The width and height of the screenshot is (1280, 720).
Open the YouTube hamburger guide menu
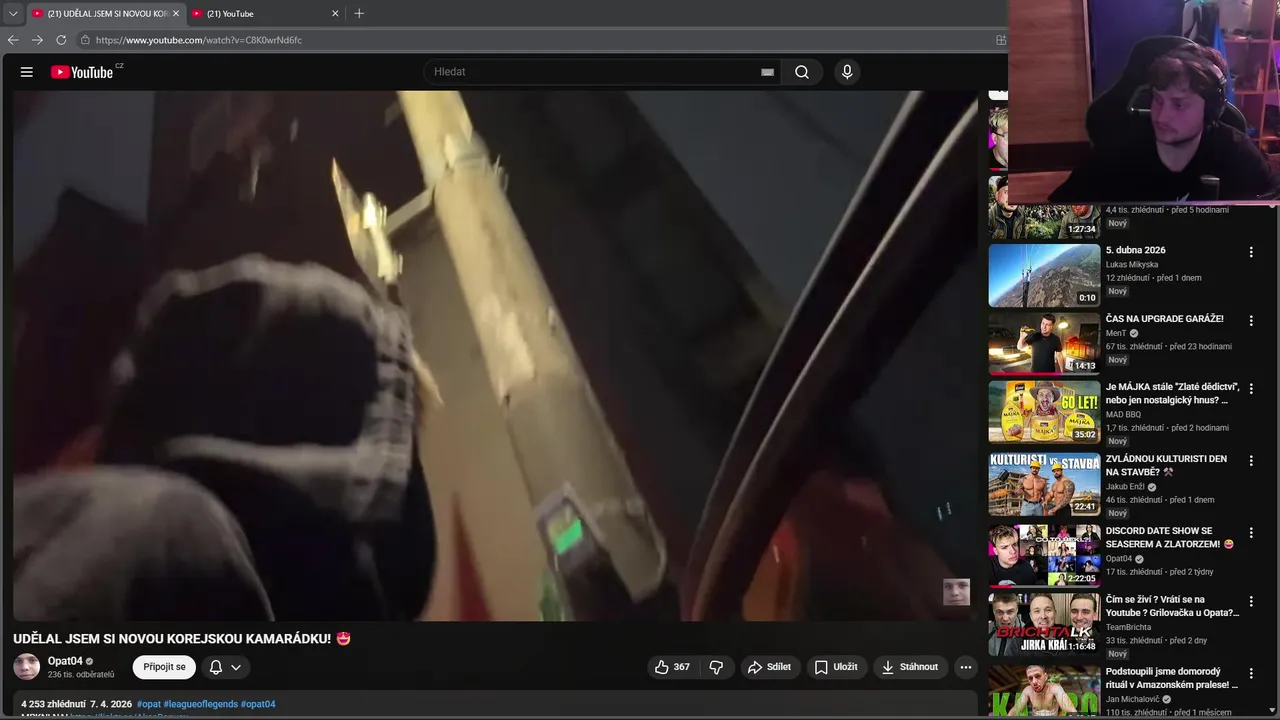coord(27,72)
